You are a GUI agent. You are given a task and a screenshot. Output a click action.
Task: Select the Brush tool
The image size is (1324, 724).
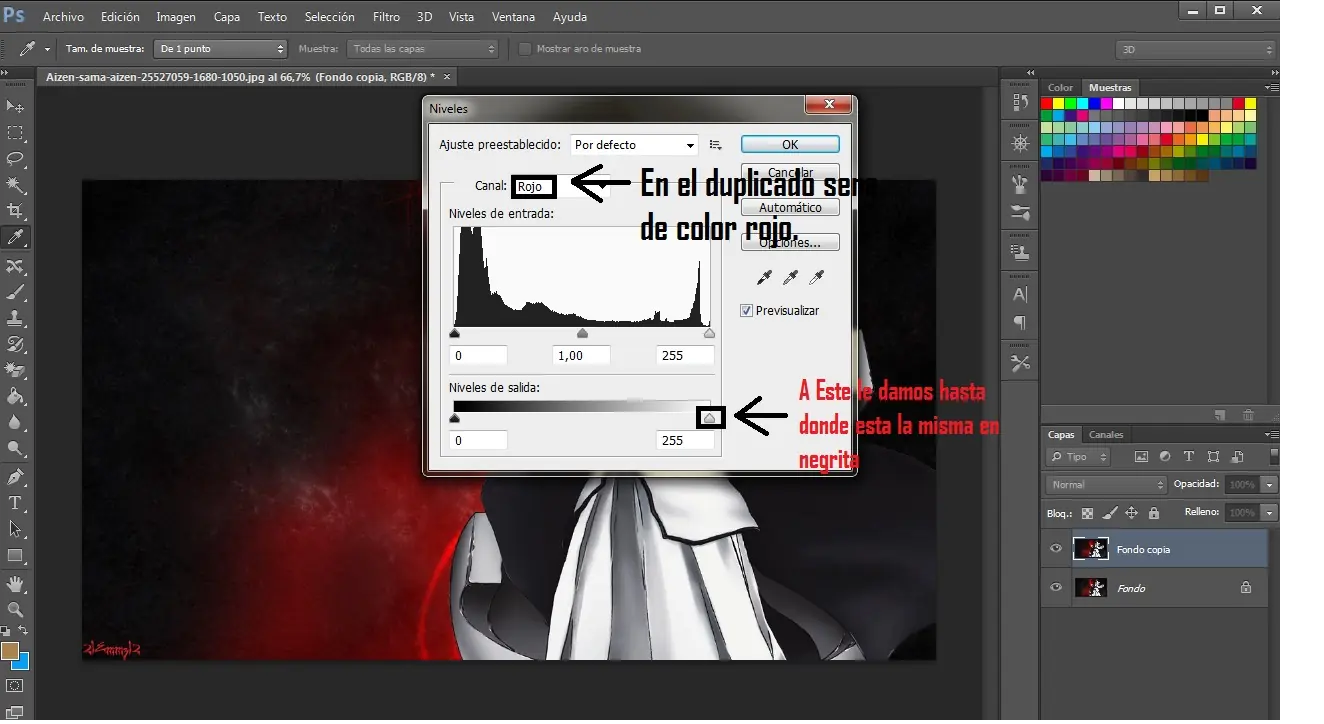(x=16, y=292)
